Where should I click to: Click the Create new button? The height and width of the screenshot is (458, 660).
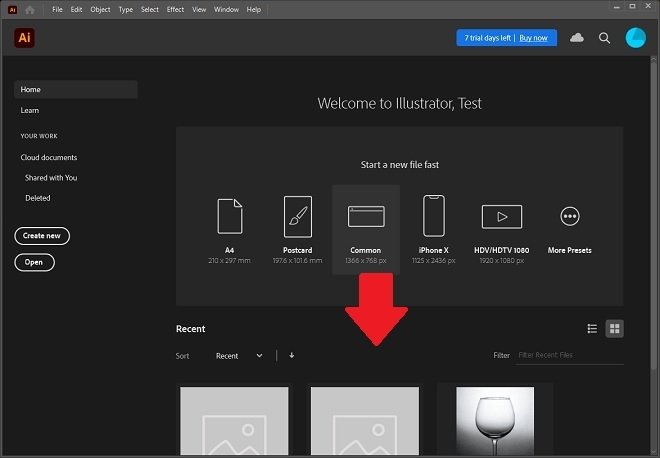[42, 236]
